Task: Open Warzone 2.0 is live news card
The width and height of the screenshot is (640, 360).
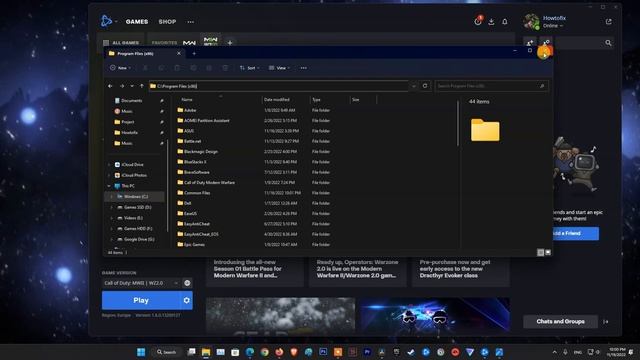Action: tap(358, 272)
